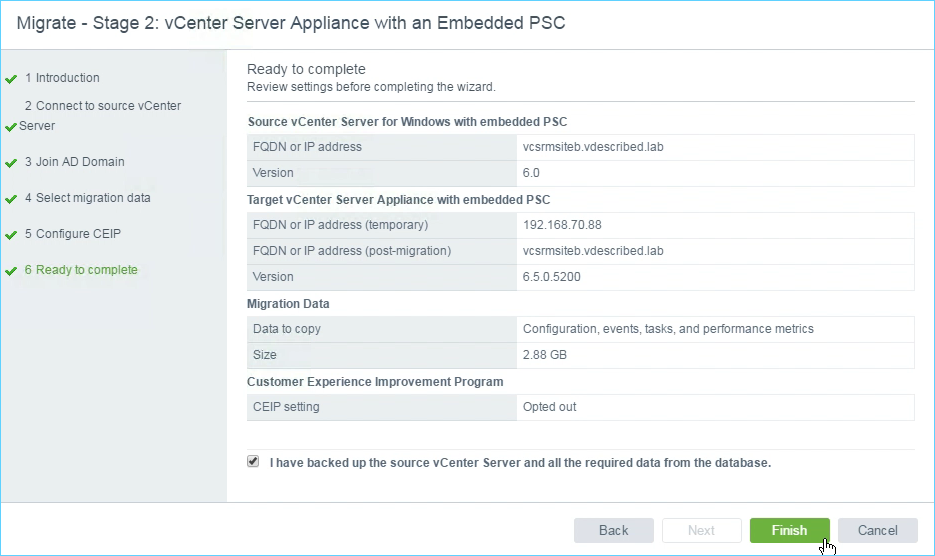This screenshot has height=556, width=935.
Task: Click the Back button
Action: point(614,530)
